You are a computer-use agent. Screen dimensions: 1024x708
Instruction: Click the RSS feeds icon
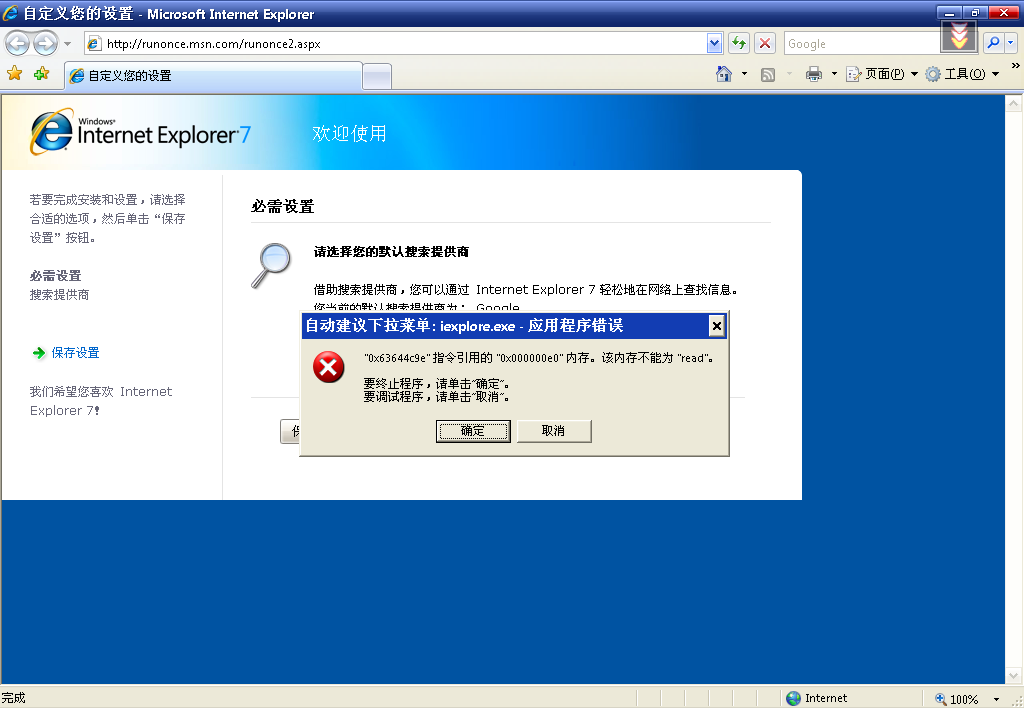click(x=768, y=74)
